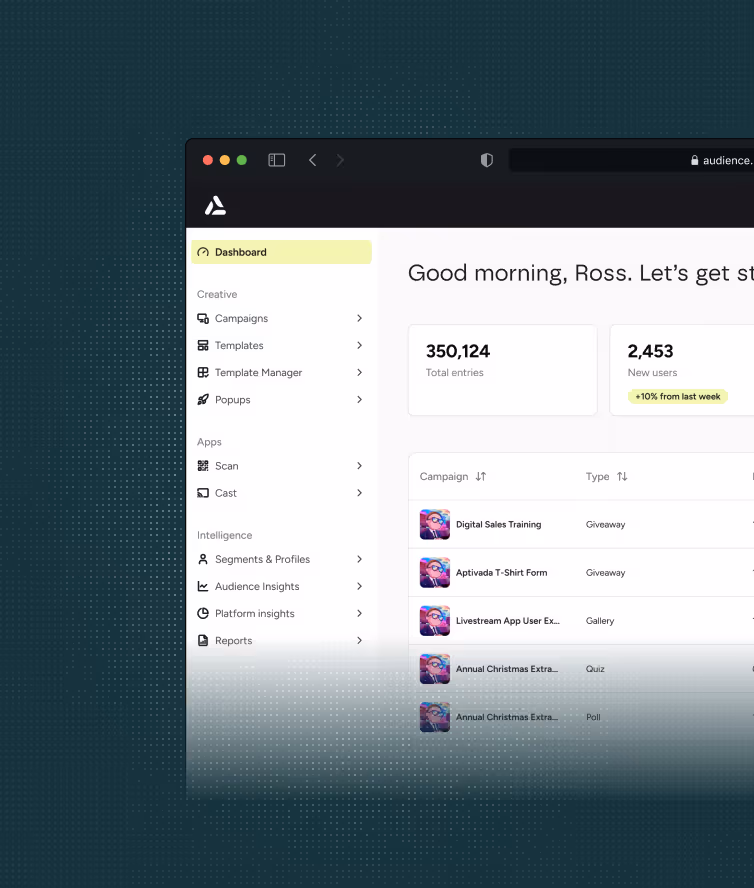Toggle the browser sidebar icon
The height and width of the screenshot is (888, 754).
[276, 160]
